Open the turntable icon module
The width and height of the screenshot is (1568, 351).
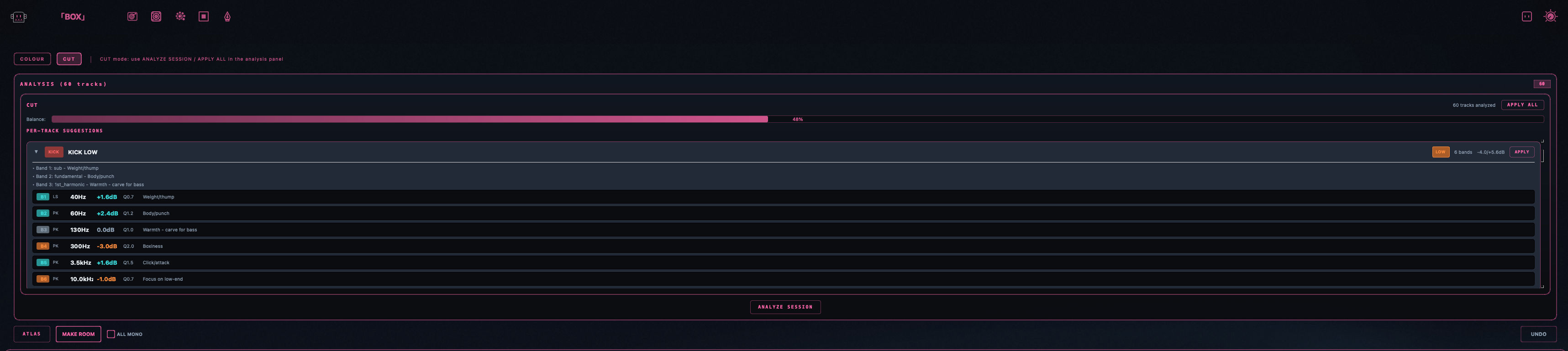[x=132, y=16]
